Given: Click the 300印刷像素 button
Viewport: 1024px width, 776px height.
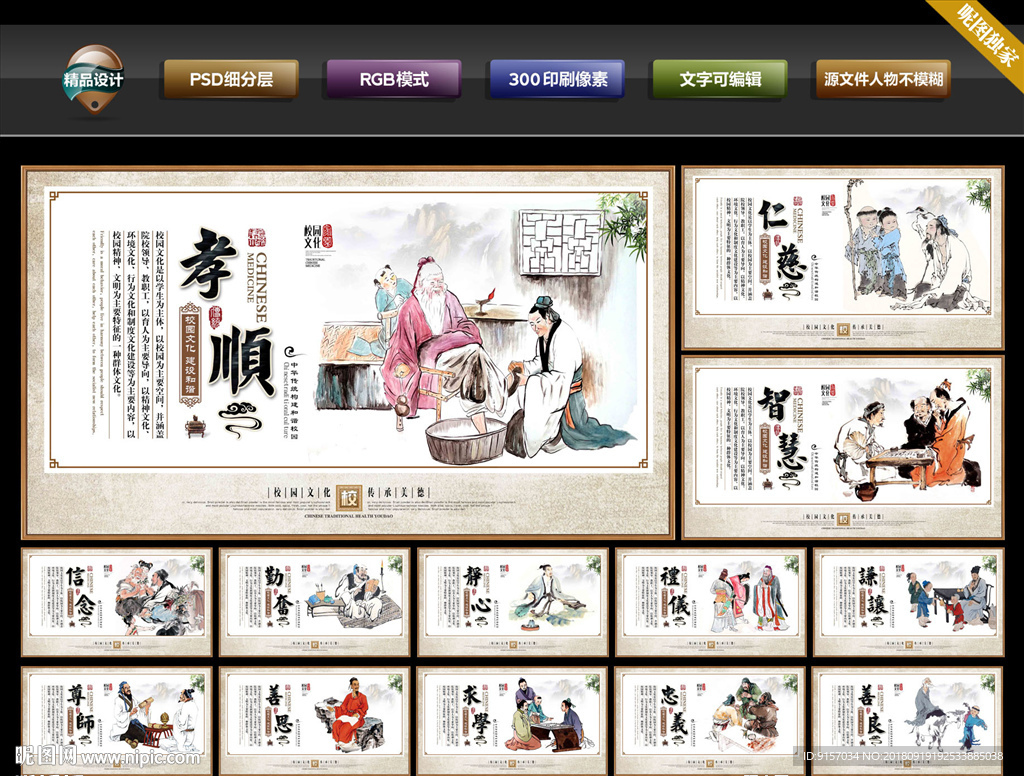Looking at the screenshot, I should point(557,79).
